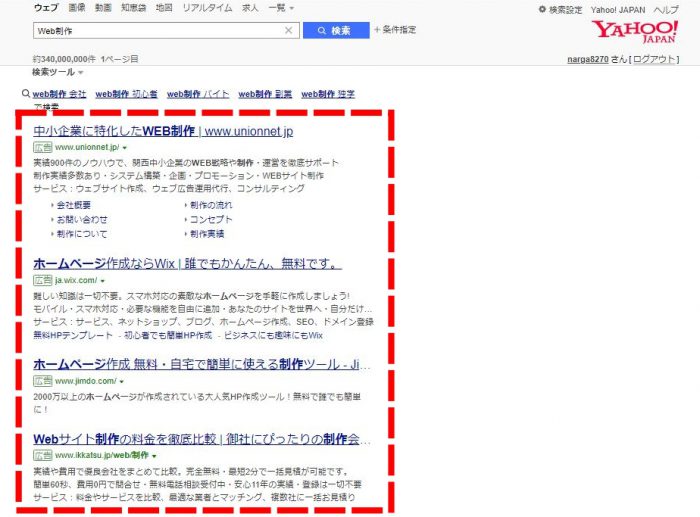Open the コンセプト sitelink
This screenshot has width=700, height=517.
click(x=211, y=219)
